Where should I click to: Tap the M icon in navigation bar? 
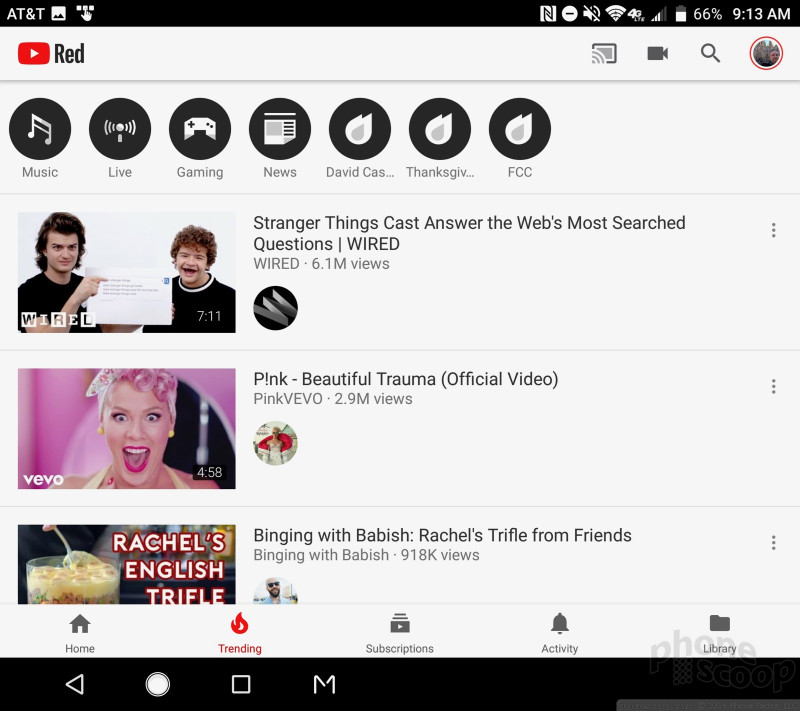(324, 684)
